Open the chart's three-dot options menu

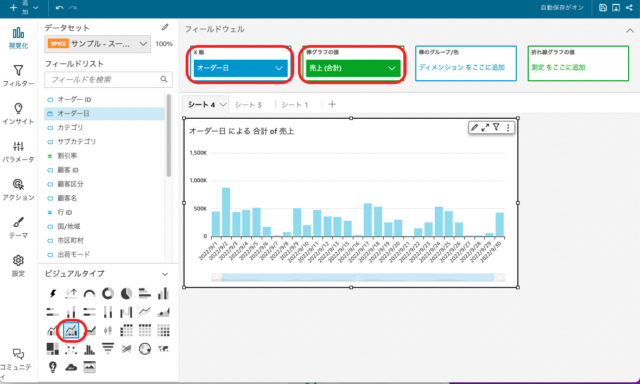[x=508, y=128]
